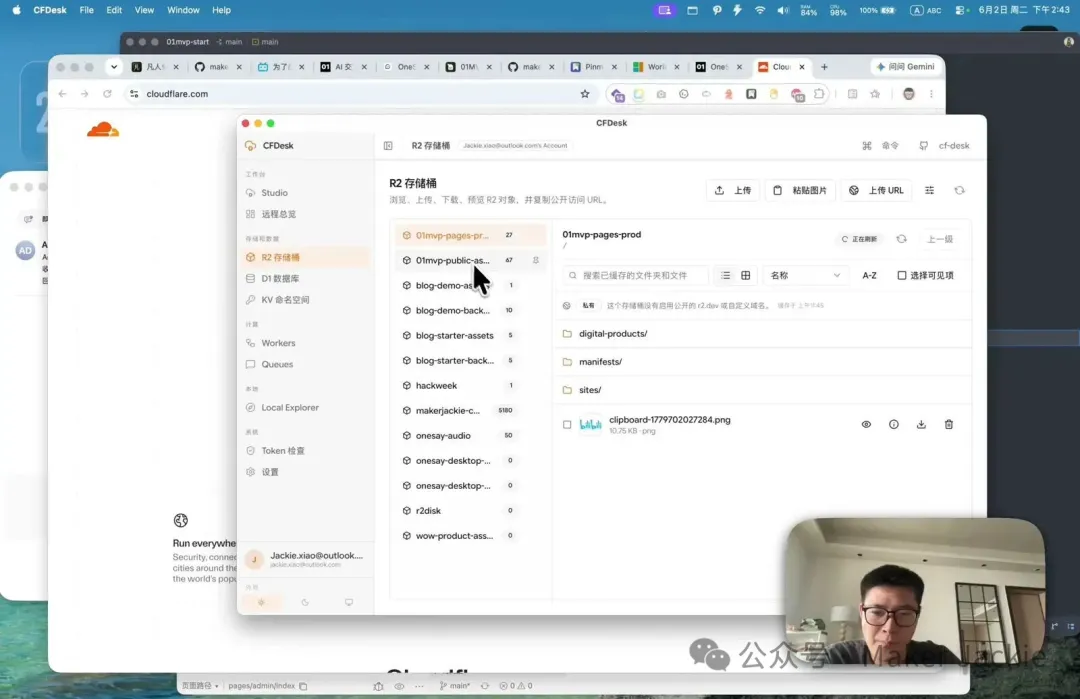Click the 上传 URL button
This screenshot has height=699, width=1080.
click(876, 191)
